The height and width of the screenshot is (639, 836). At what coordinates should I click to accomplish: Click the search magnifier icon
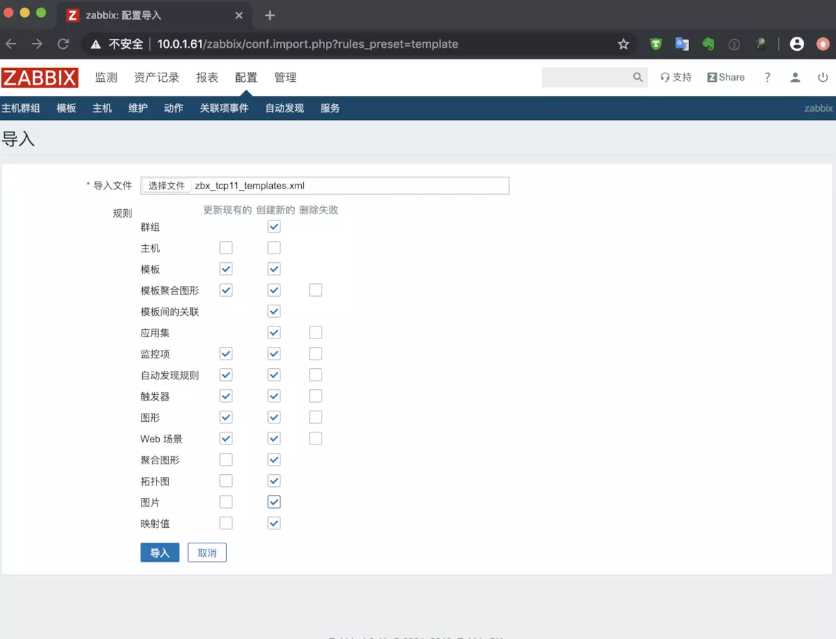point(638,77)
